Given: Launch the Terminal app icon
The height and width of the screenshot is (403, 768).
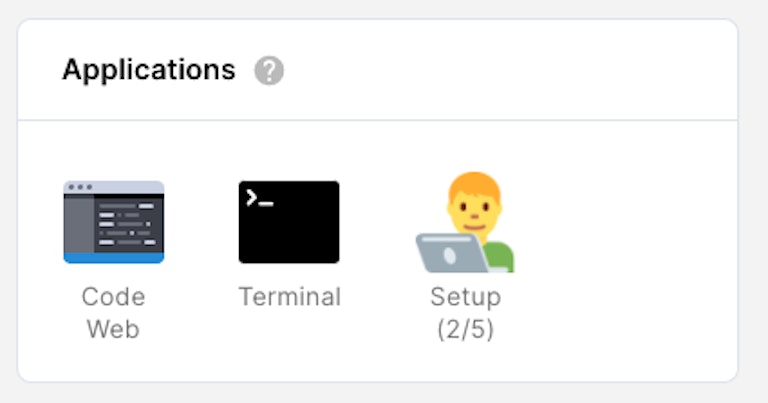Looking at the screenshot, I should pos(289,222).
